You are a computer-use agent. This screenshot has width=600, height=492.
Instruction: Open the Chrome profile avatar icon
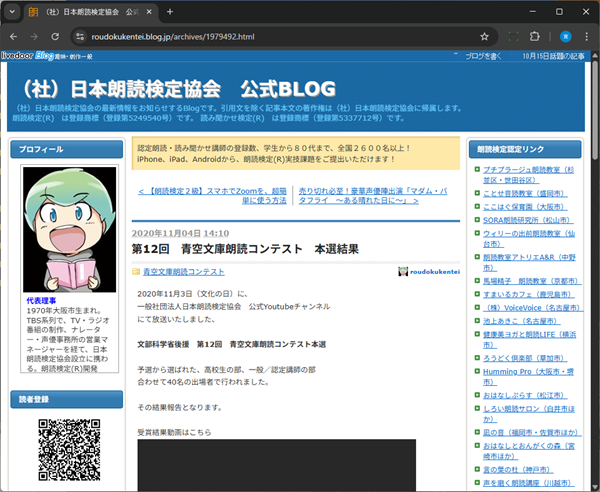coord(565,36)
